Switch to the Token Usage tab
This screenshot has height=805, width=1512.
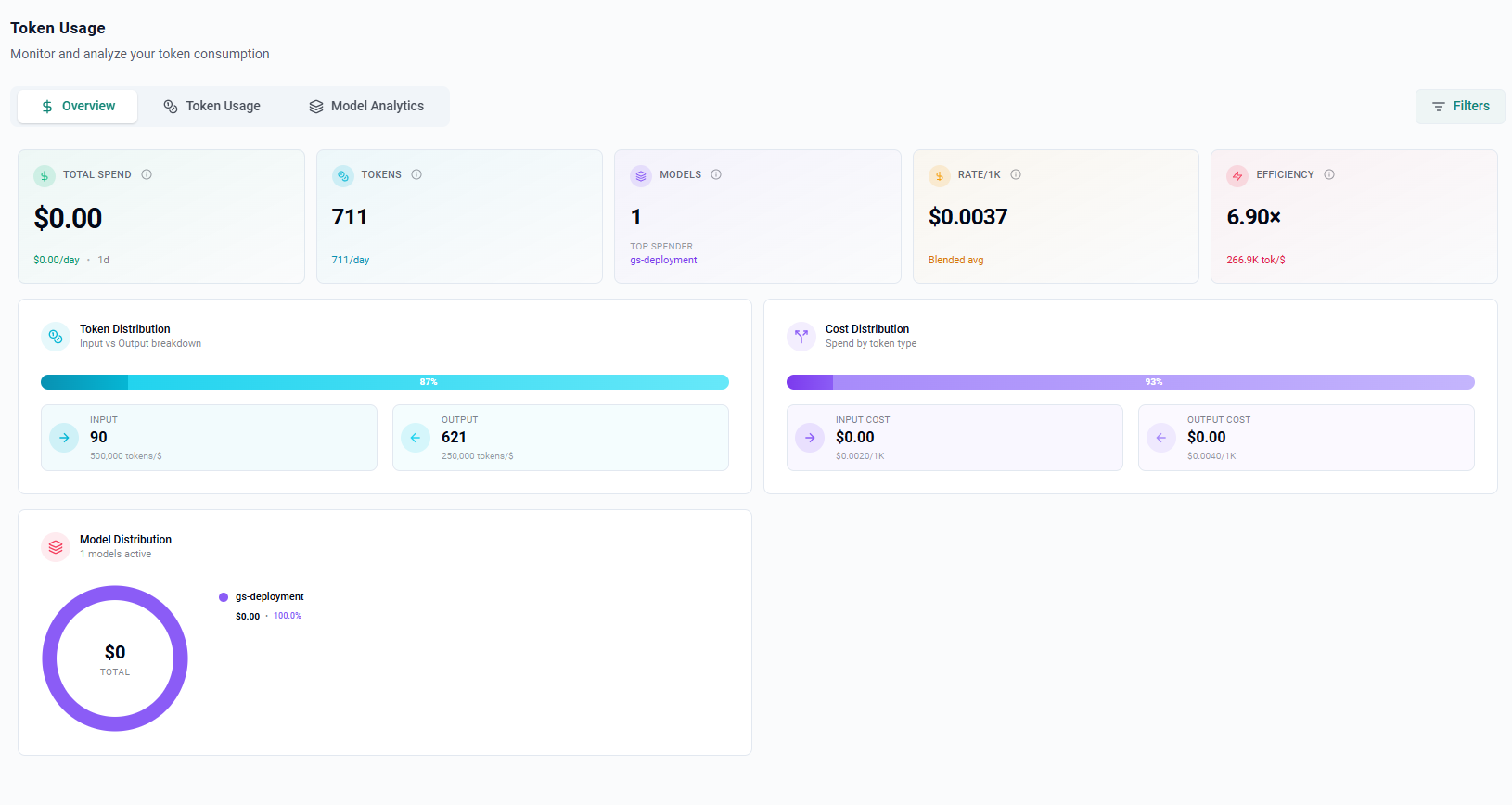[212, 107]
